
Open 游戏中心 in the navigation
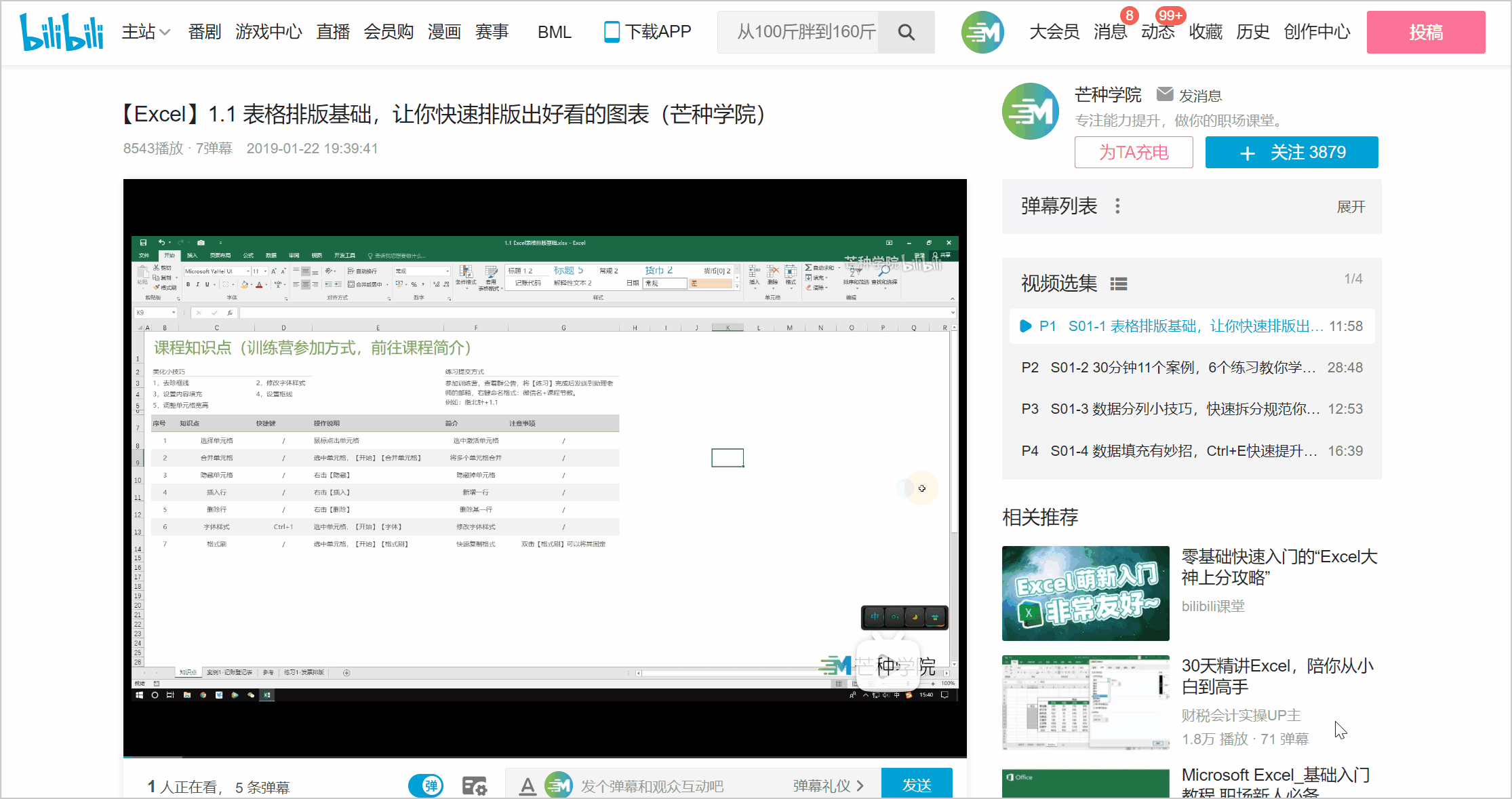268,32
